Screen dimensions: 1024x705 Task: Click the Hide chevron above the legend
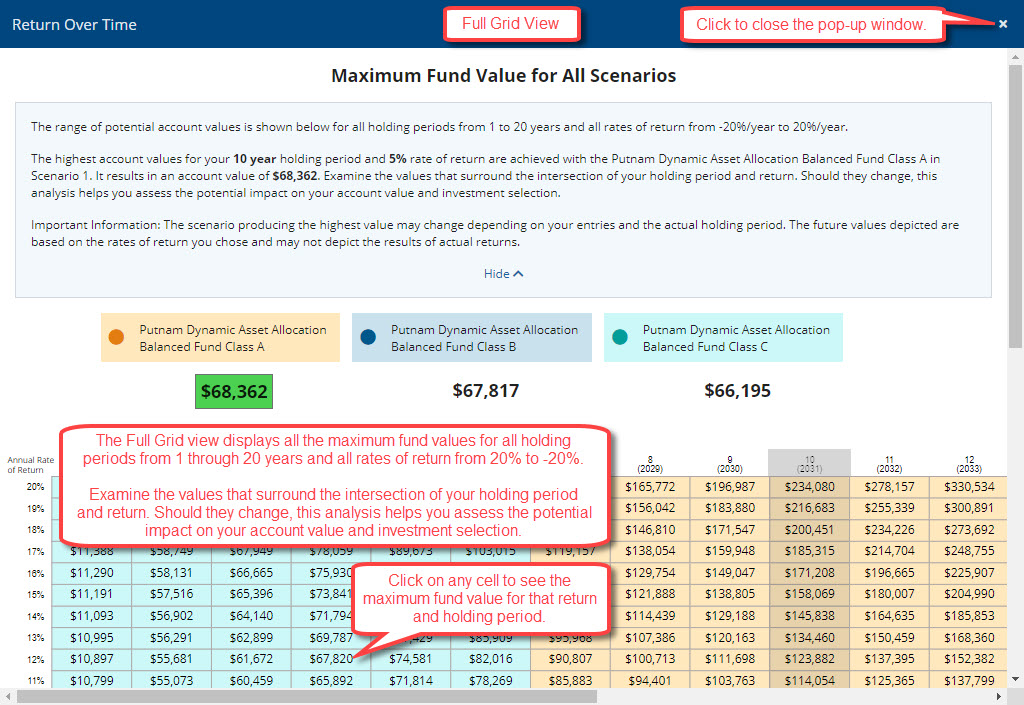point(520,273)
